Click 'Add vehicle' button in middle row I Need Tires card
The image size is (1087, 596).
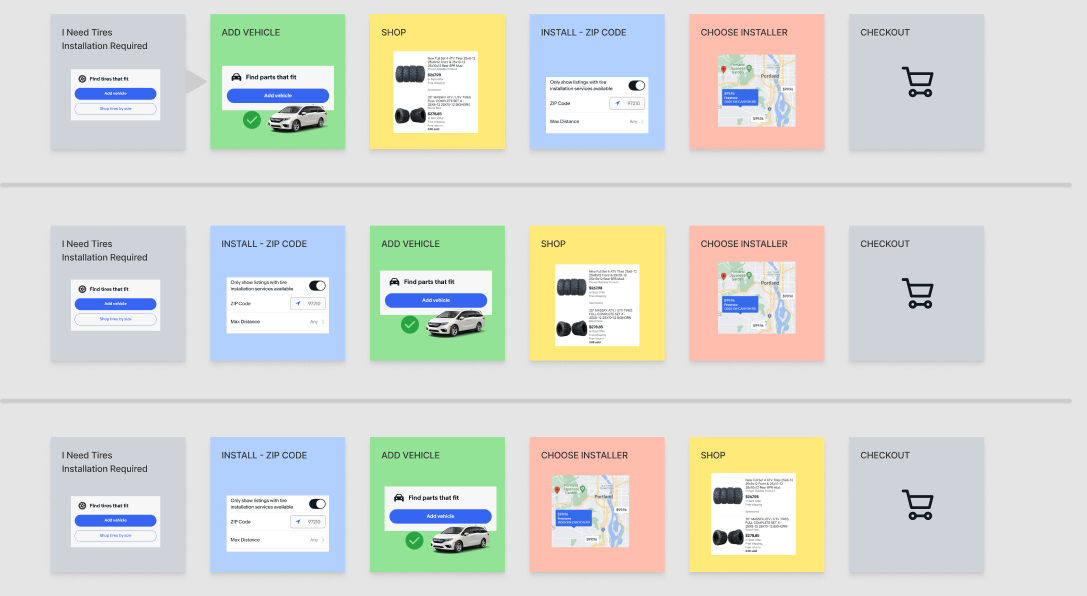tap(116, 304)
